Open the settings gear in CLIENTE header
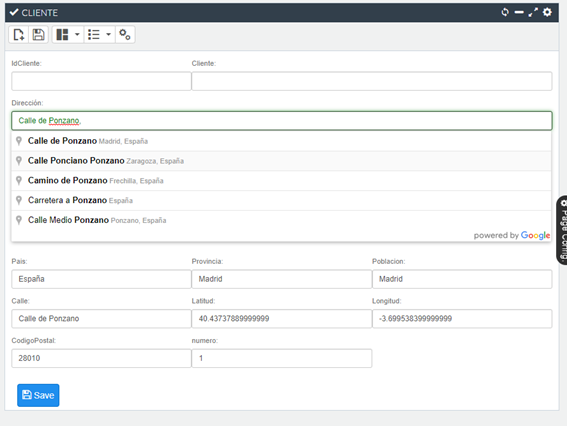Viewport: 567px width, 426px height. coord(547,12)
